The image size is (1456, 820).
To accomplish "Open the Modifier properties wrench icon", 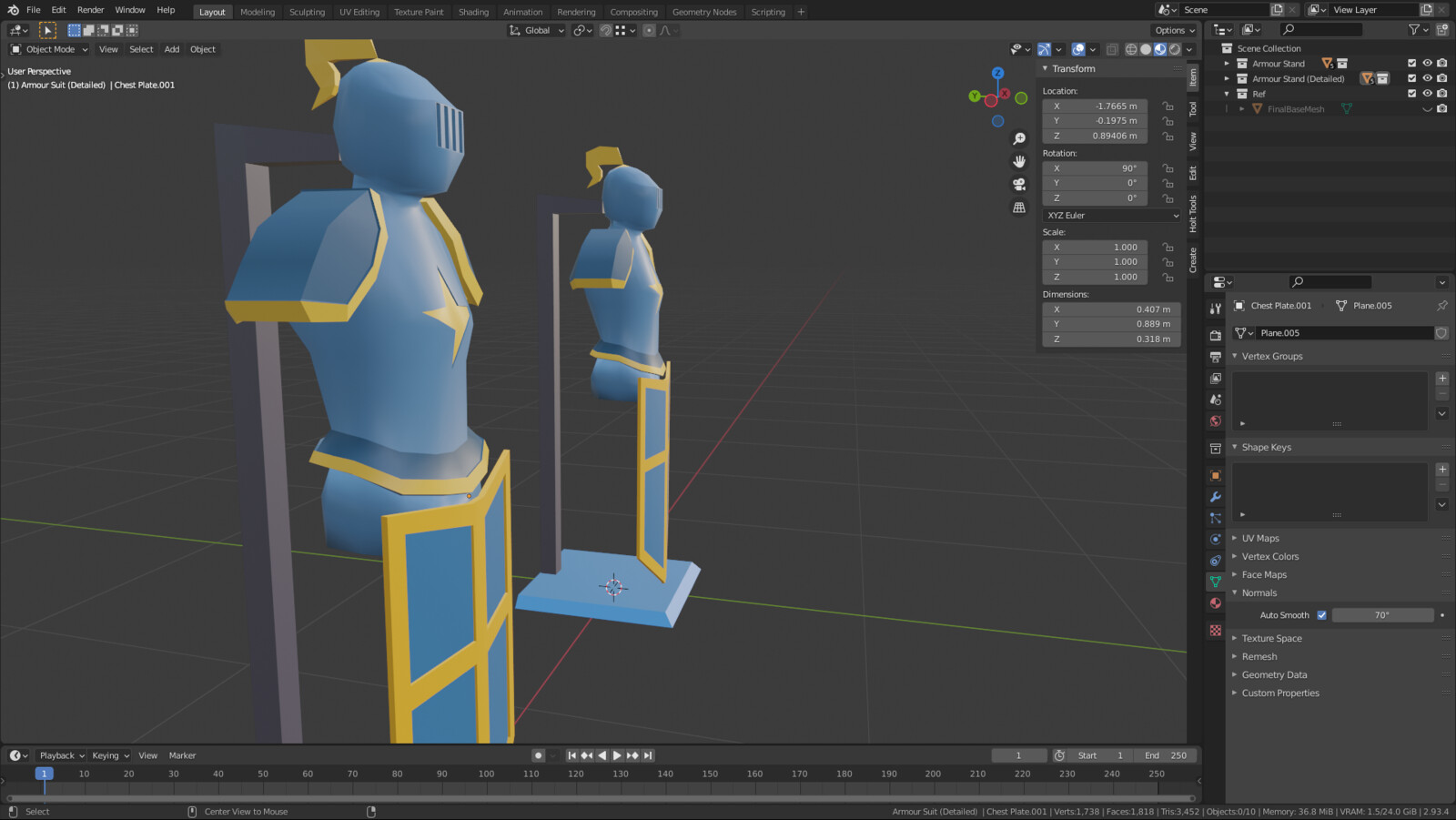I will (x=1215, y=497).
